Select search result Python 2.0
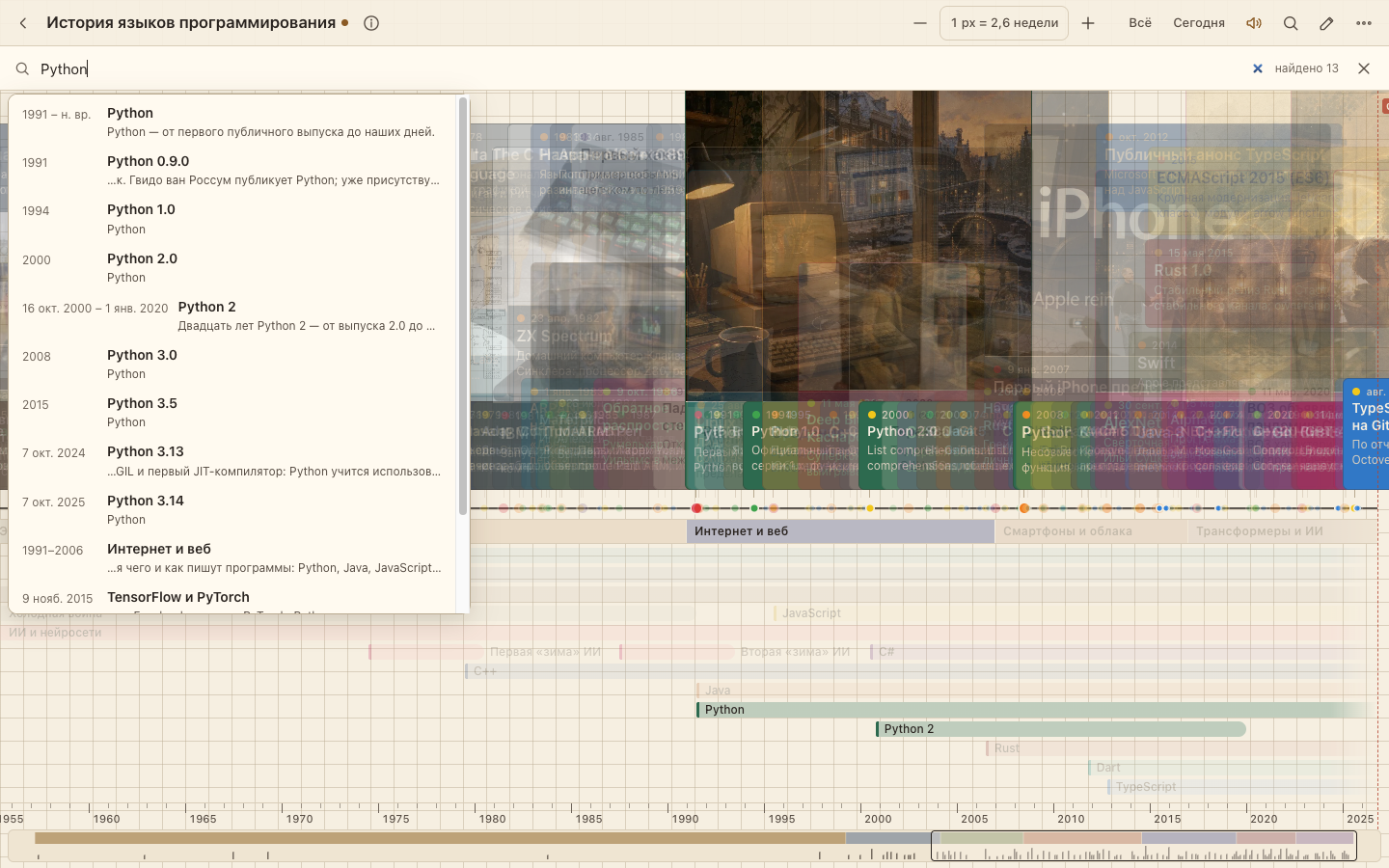Viewport: 1389px width, 868px height. 232,267
